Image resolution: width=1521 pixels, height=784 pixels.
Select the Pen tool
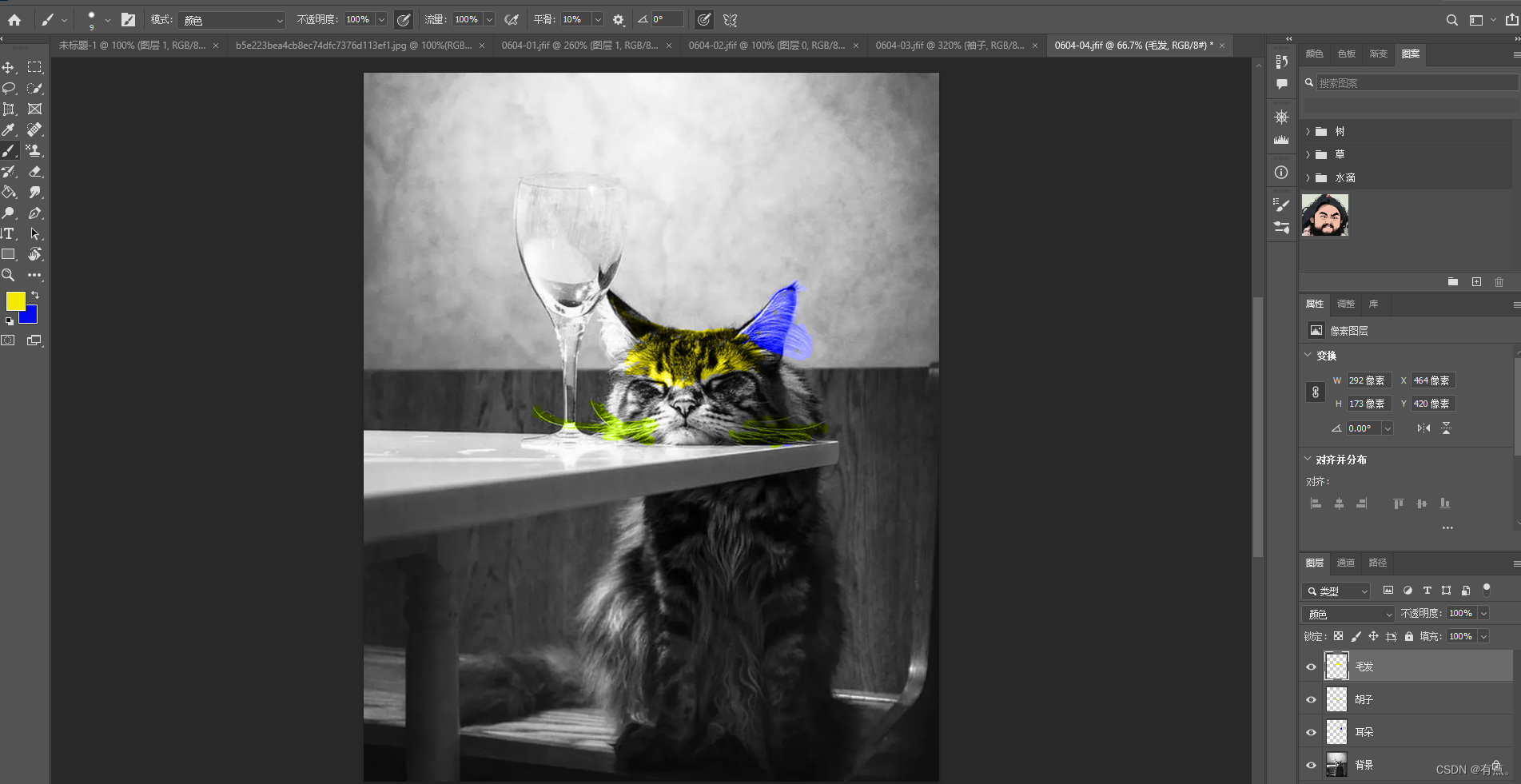click(x=34, y=213)
